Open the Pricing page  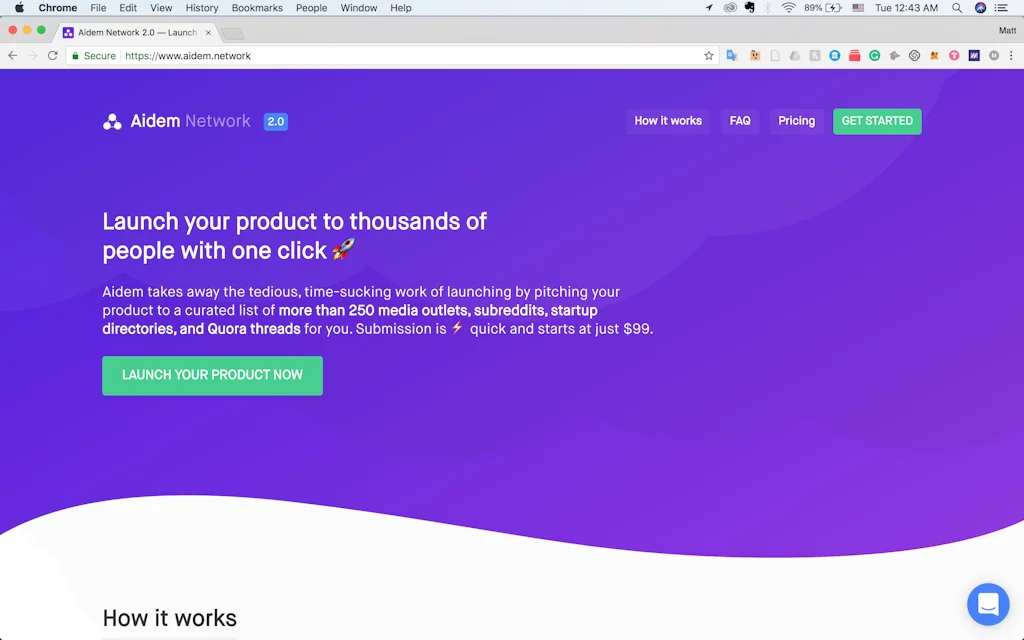pos(796,121)
